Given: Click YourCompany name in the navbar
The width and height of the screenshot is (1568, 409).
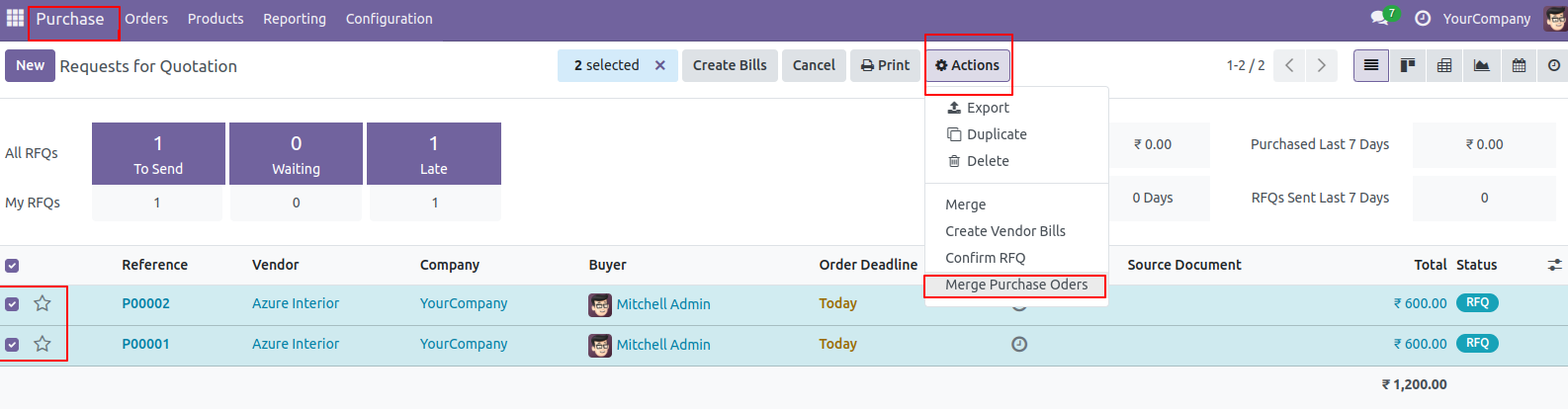Looking at the screenshot, I should click(x=1487, y=19).
